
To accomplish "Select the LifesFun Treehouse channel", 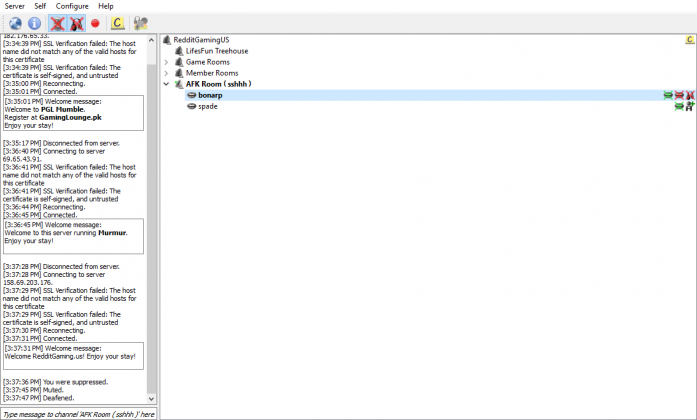I will point(217,51).
